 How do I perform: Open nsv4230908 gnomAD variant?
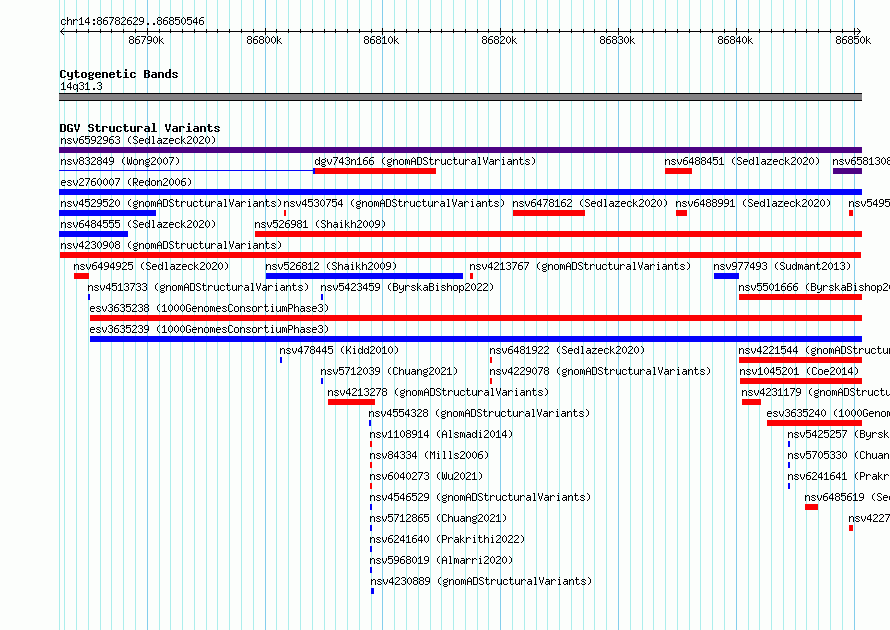pos(171,245)
